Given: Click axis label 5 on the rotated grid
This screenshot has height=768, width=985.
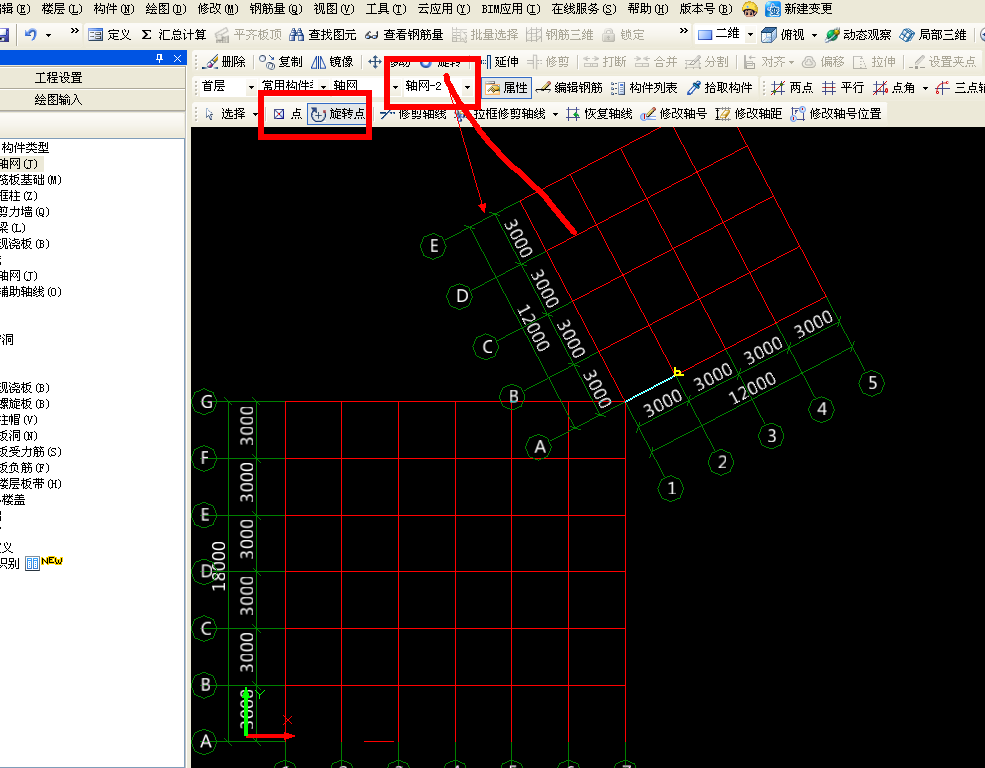Looking at the screenshot, I should pyautogui.click(x=872, y=382).
